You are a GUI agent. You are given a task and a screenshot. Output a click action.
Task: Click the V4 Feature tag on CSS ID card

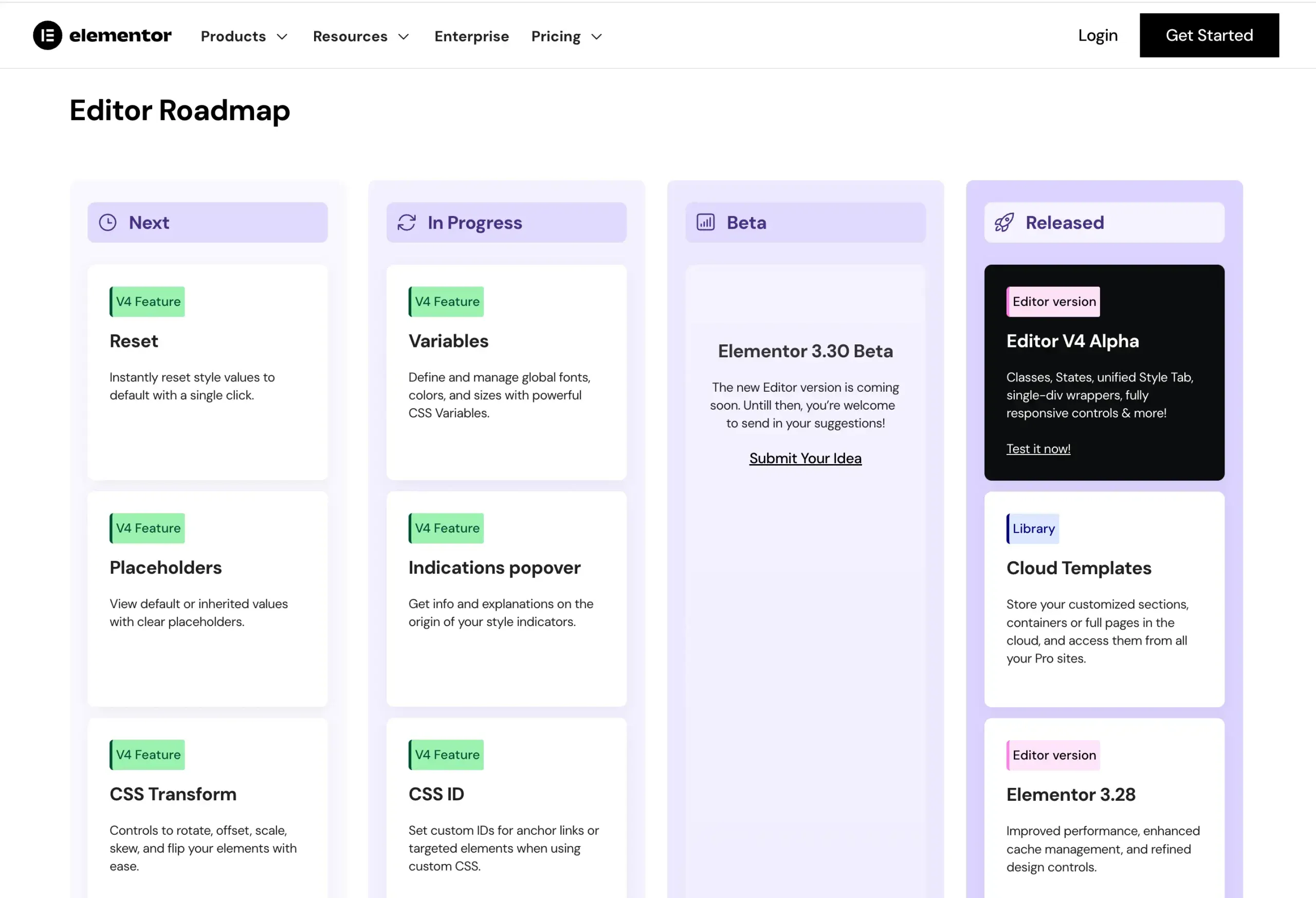coord(446,755)
